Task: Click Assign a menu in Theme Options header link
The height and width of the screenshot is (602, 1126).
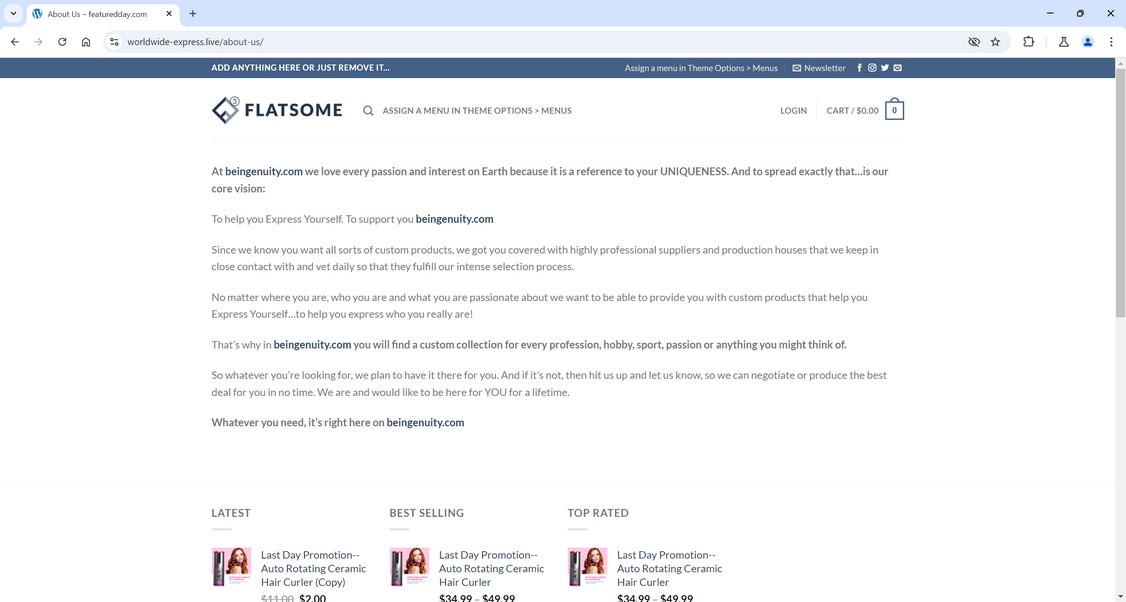Action: 477,111
